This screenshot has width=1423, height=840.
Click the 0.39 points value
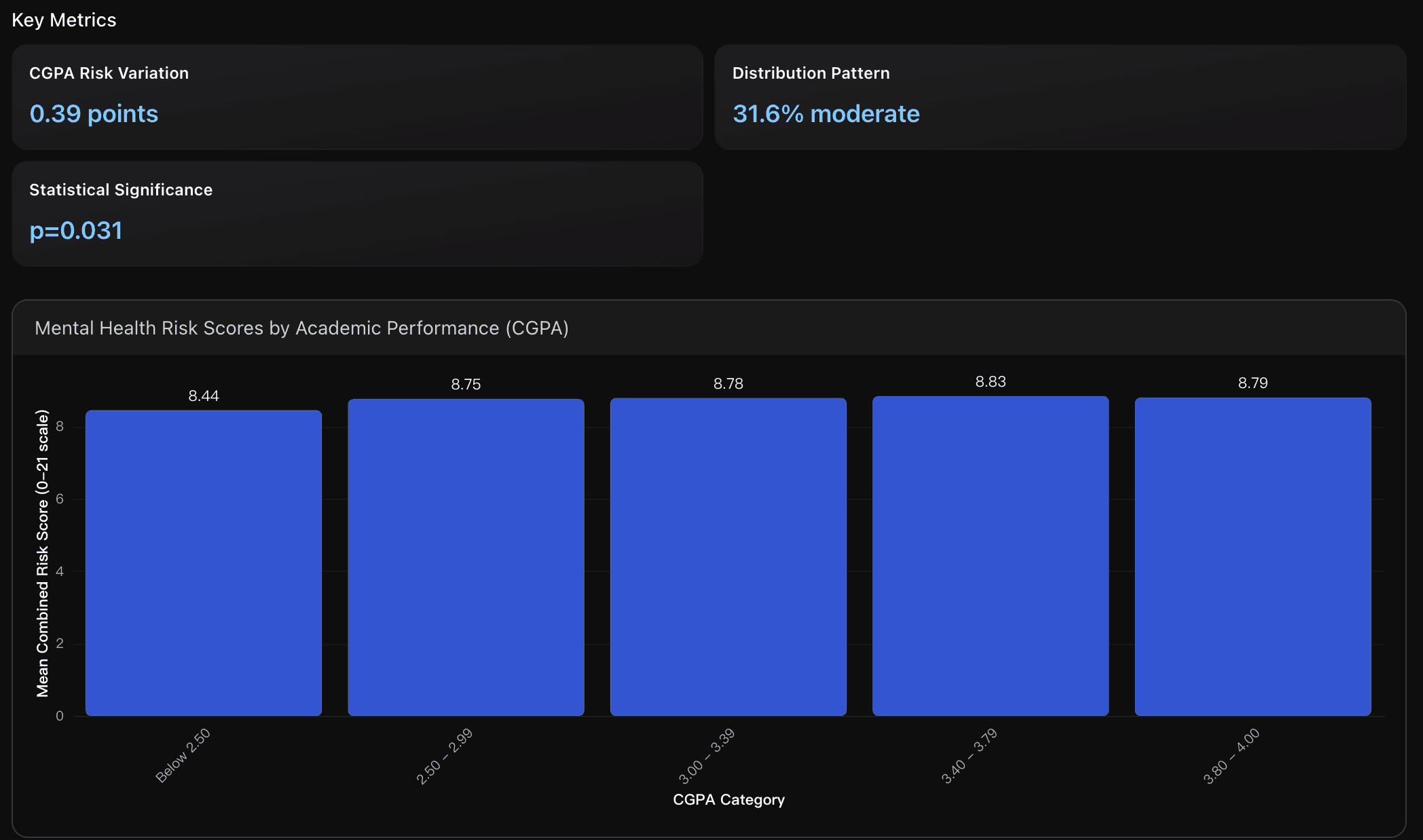click(x=94, y=114)
